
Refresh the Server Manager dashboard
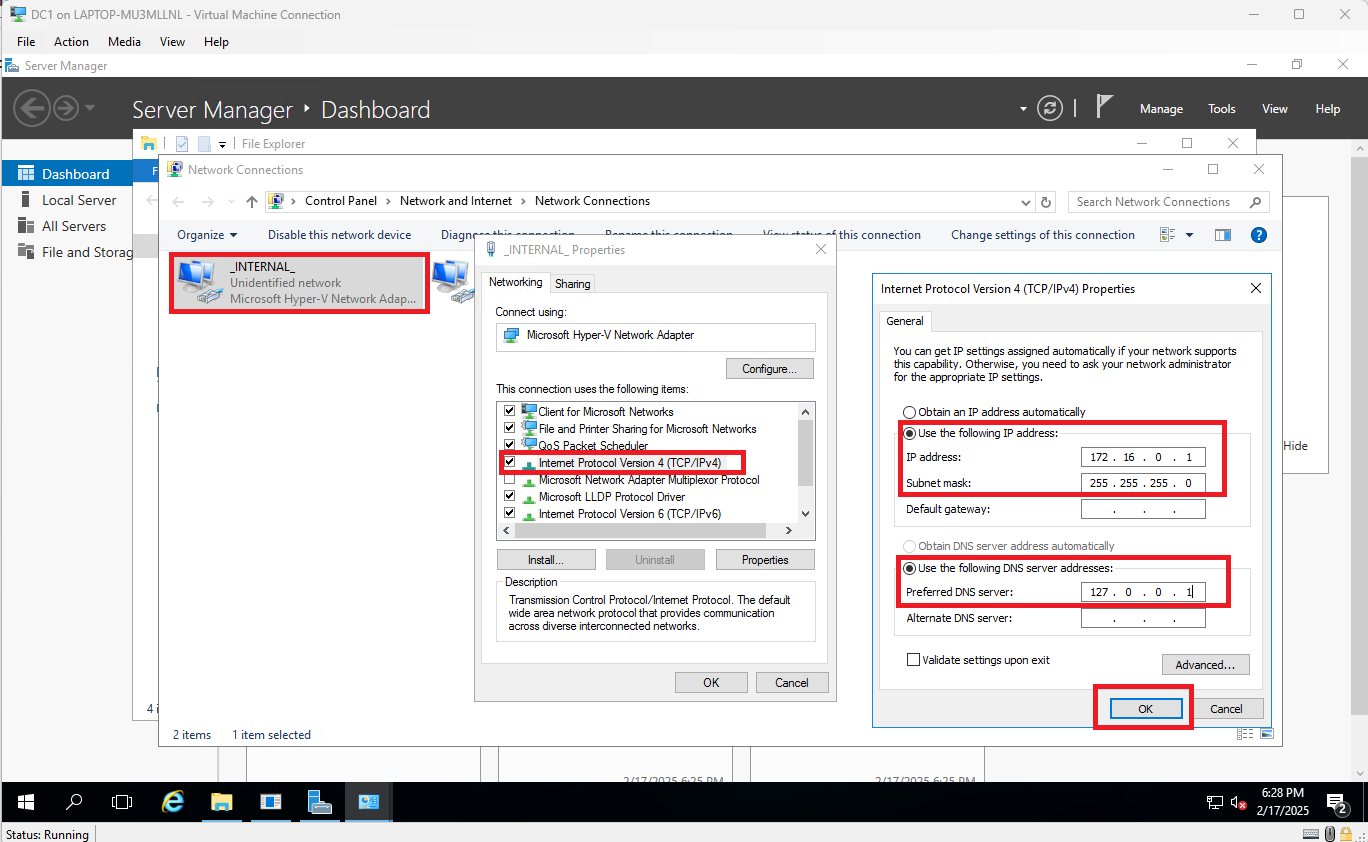click(1049, 108)
